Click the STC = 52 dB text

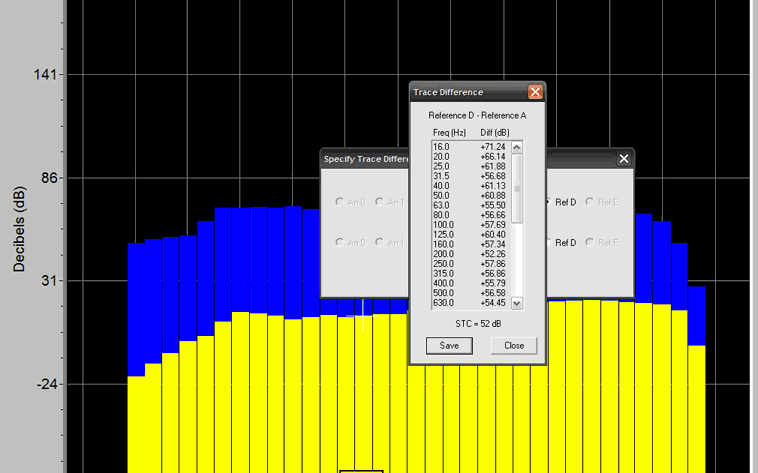[478, 323]
